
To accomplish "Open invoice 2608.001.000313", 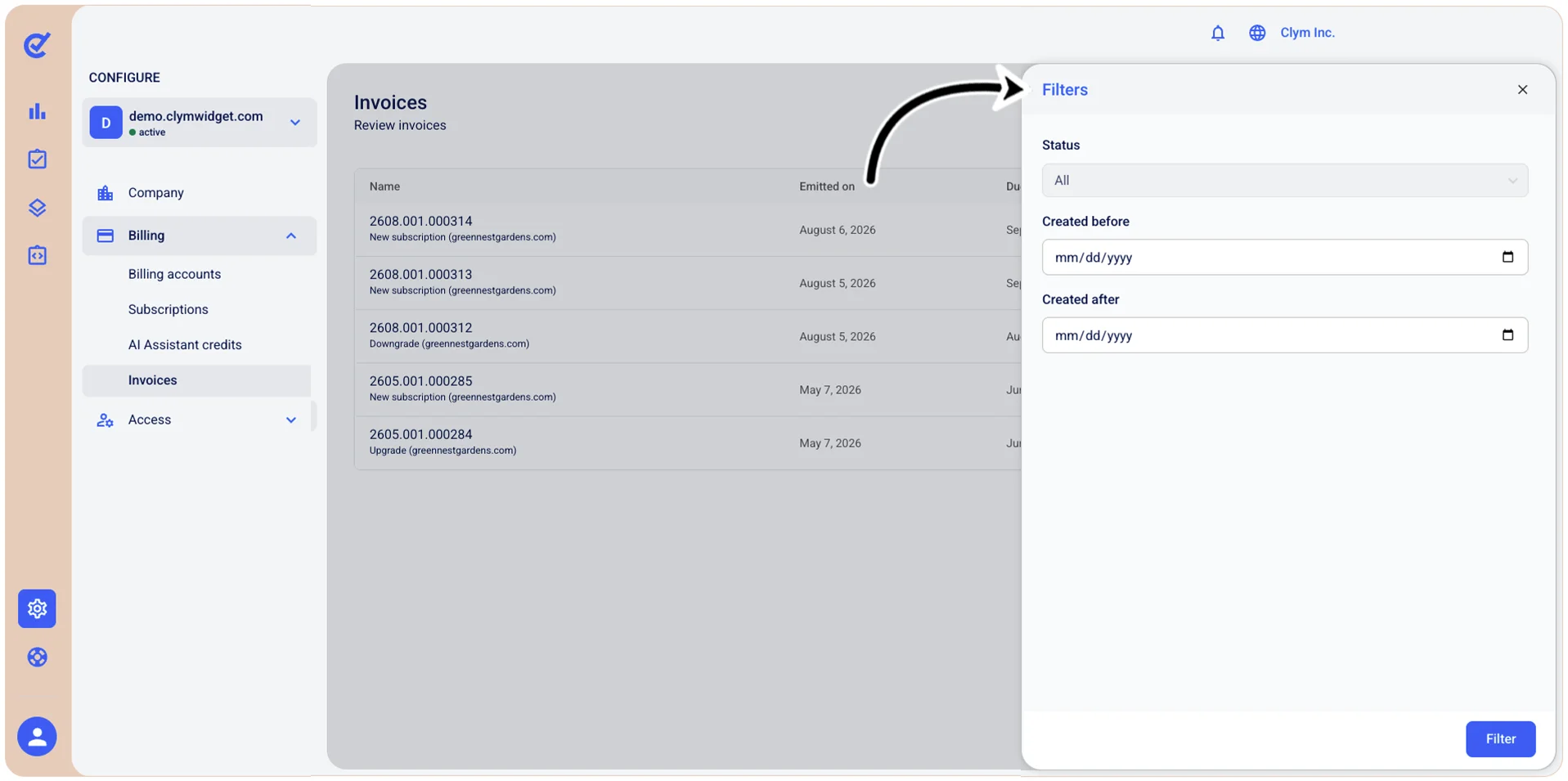I will tap(420, 274).
